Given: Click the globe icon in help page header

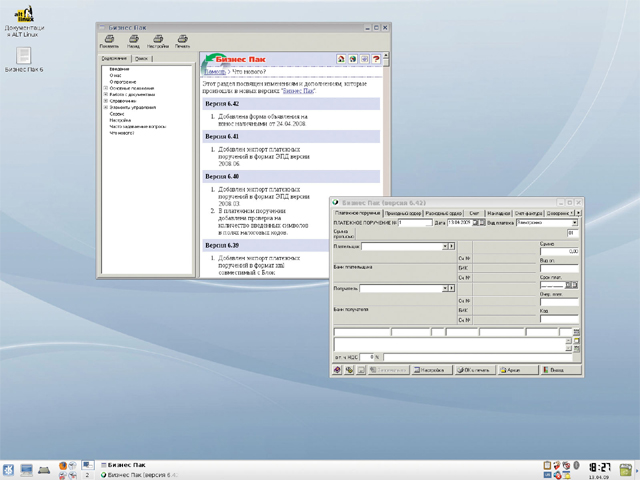Looking at the screenshot, I should point(353,59).
